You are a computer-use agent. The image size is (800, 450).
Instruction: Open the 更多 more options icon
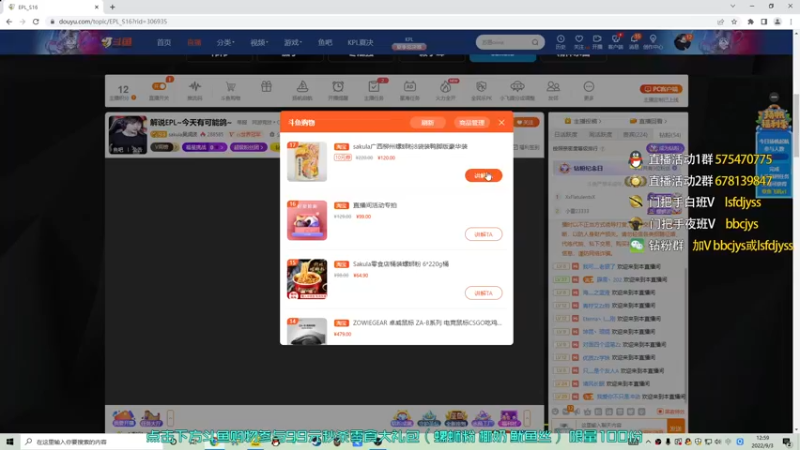pyautogui.click(x=589, y=90)
